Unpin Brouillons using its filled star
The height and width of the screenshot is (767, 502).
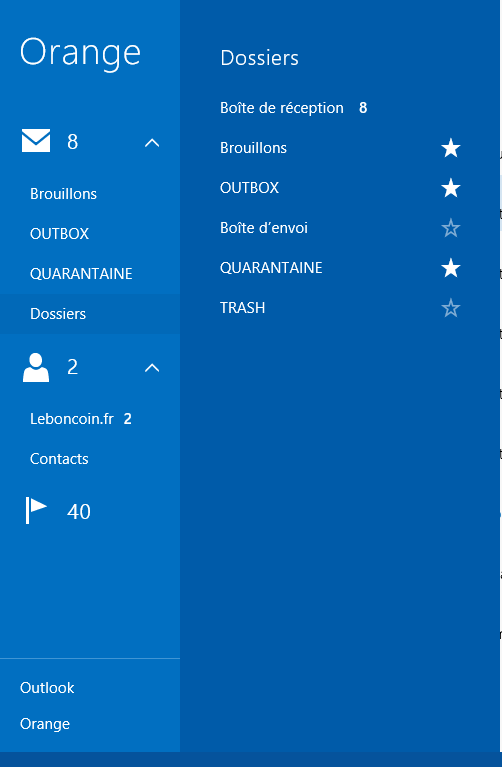click(x=451, y=148)
